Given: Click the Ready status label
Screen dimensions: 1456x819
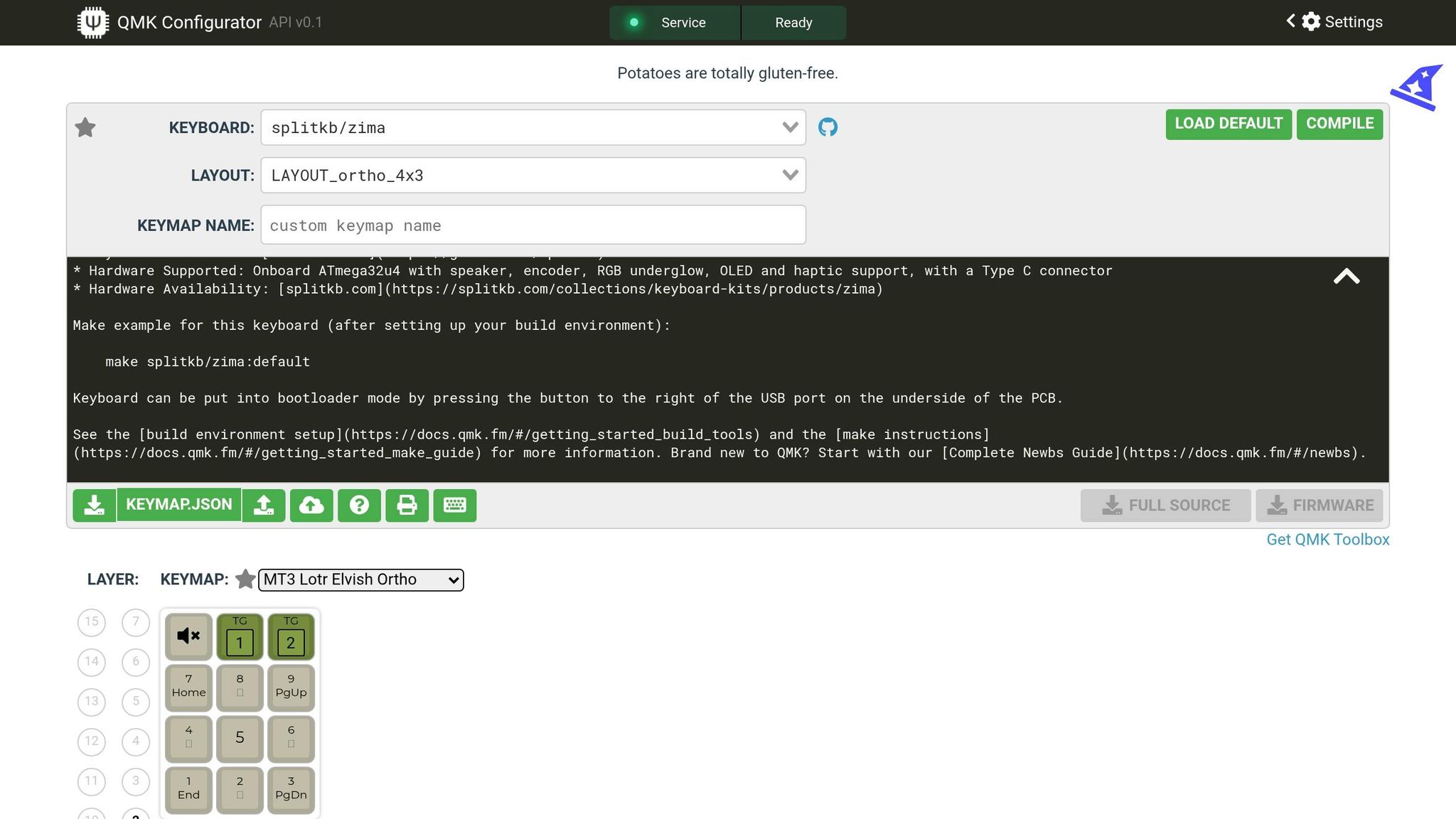Looking at the screenshot, I should coord(793,23).
